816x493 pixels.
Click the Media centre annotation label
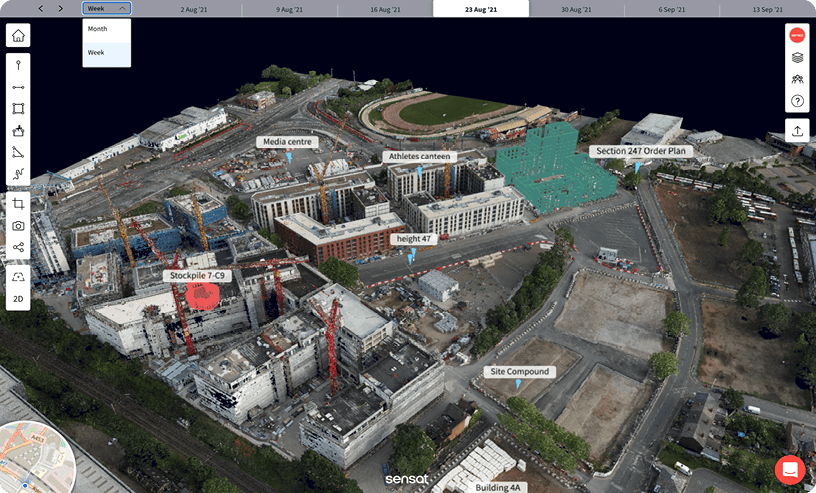287,142
